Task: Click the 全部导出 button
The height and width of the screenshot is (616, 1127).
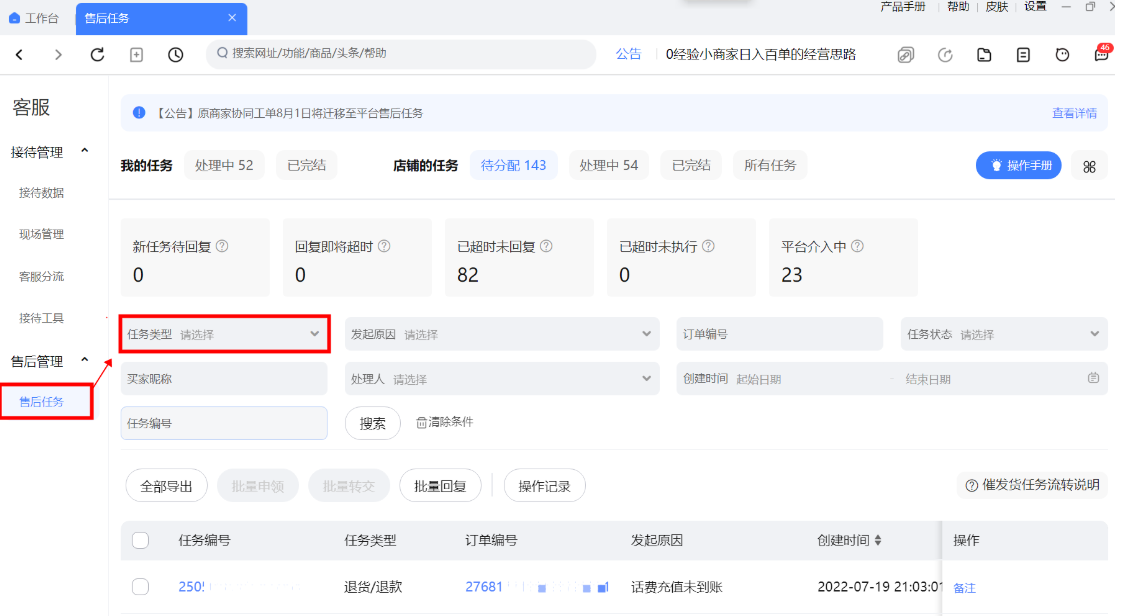Action: click(x=166, y=486)
